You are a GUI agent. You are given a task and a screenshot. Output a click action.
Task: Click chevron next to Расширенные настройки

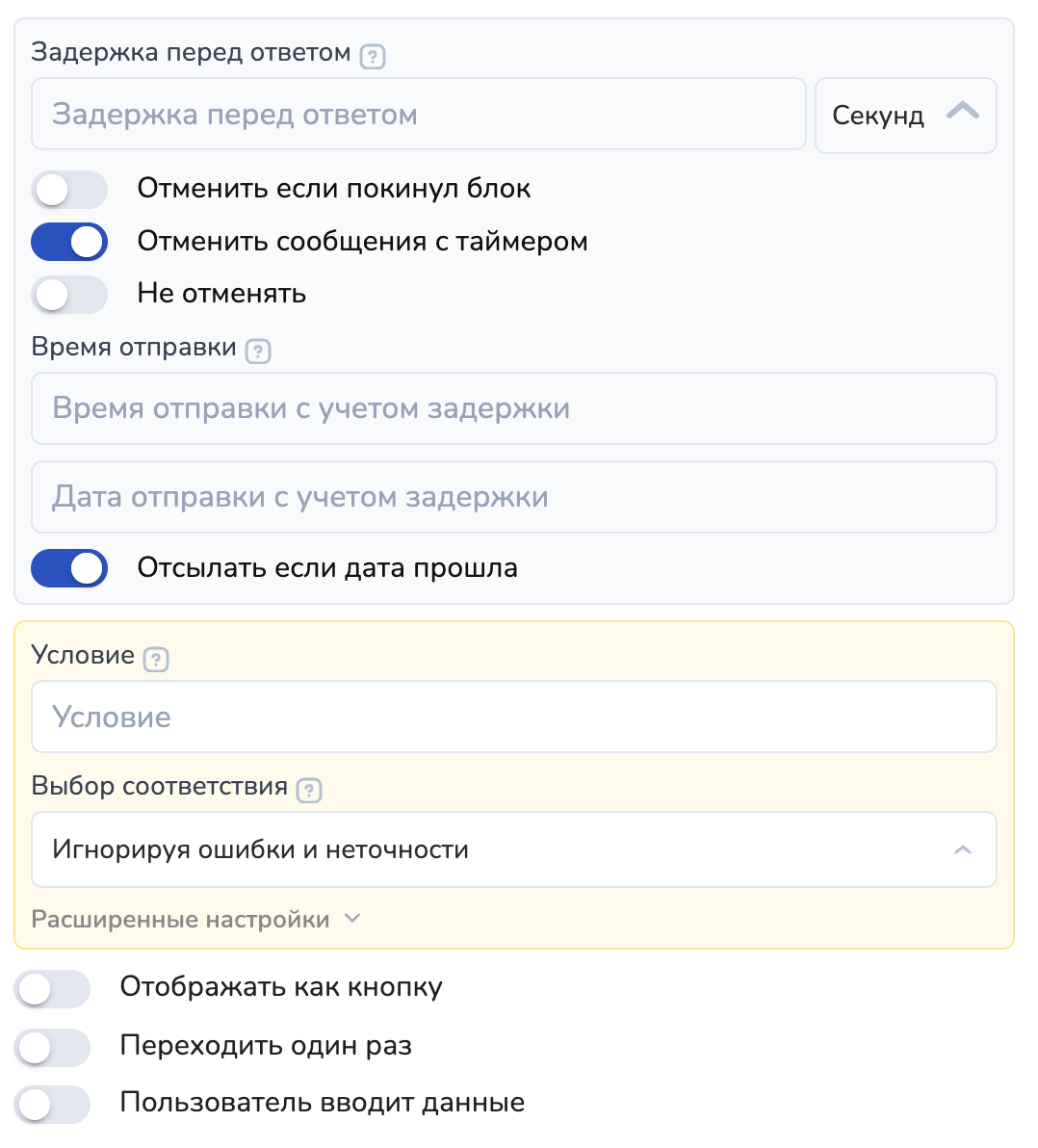pyautogui.click(x=352, y=919)
